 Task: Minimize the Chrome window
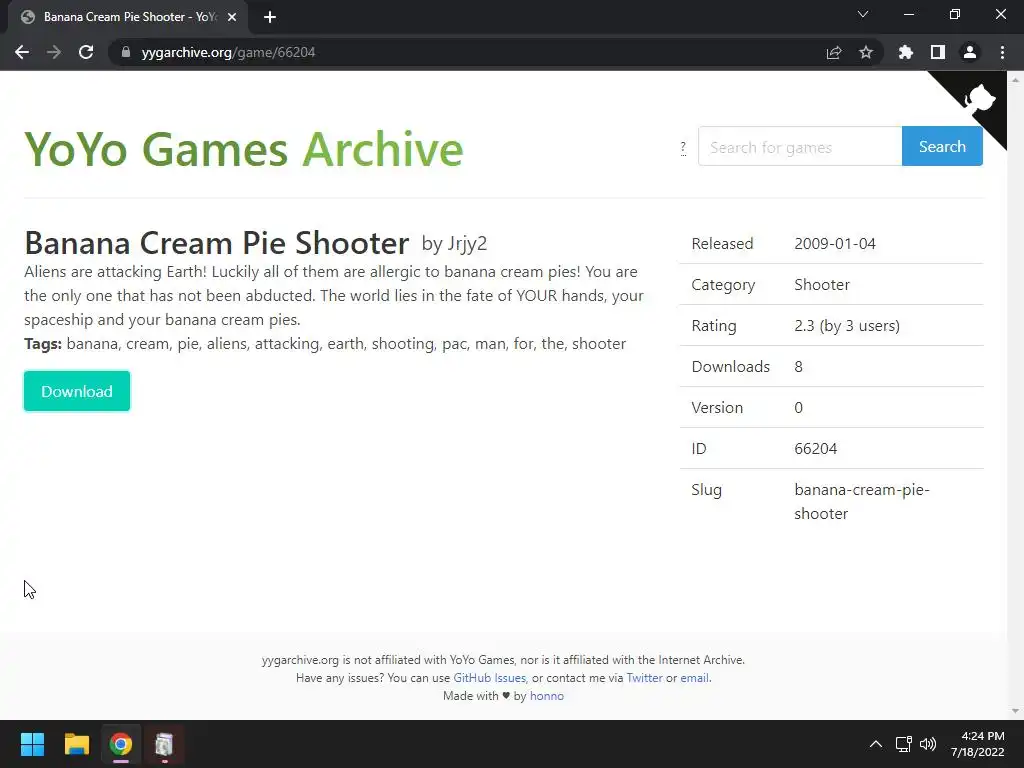(x=908, y=14)
